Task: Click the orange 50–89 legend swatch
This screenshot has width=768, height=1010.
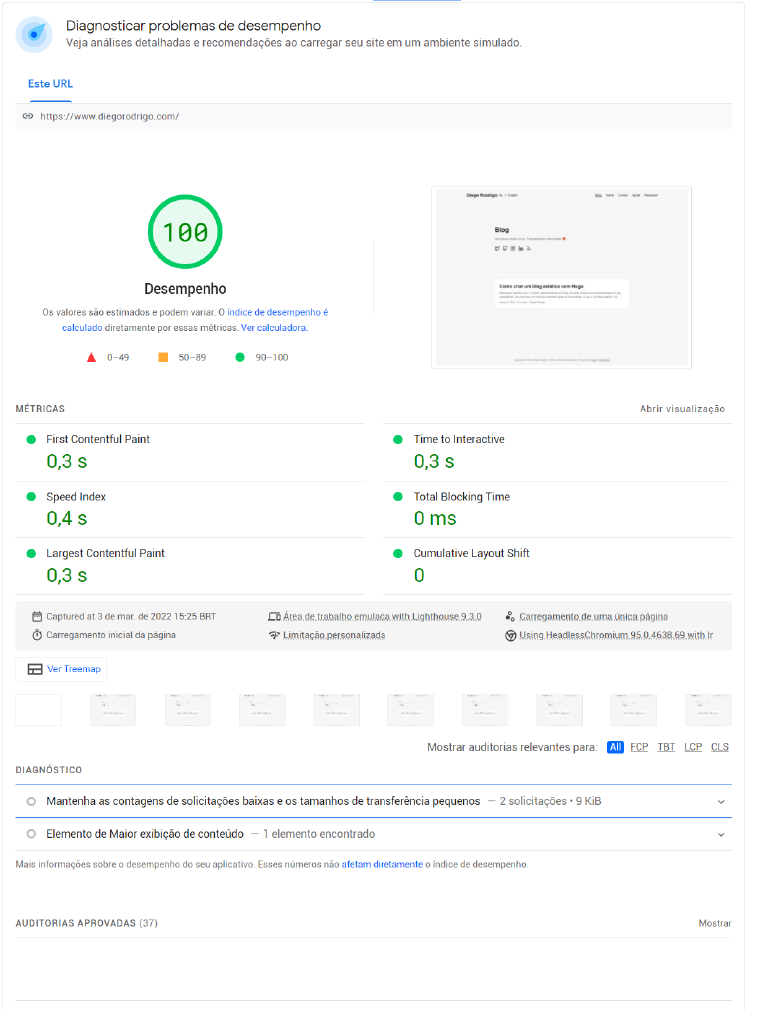Action: coord(163,357)
